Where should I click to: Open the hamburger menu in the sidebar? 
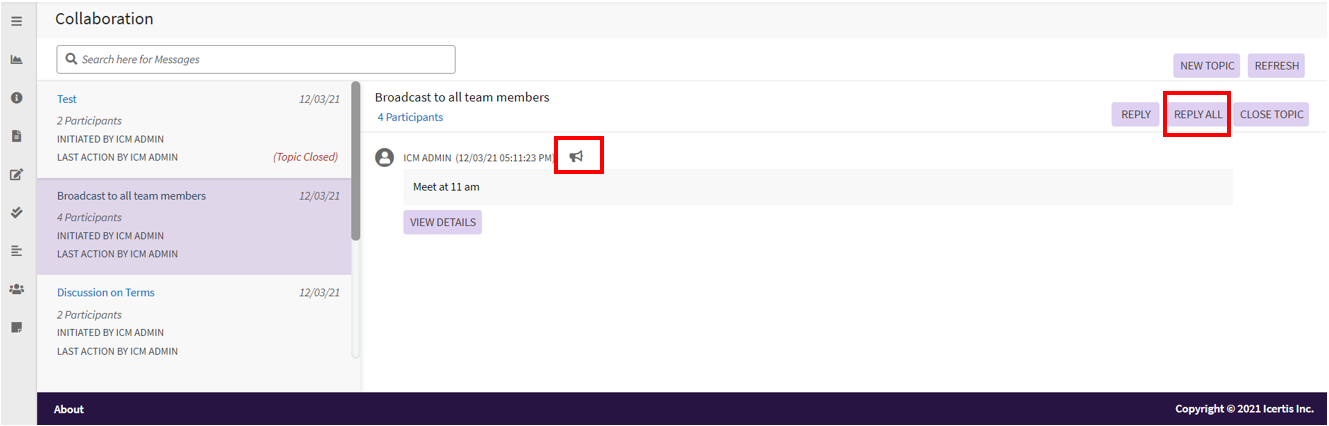point(16,21)
